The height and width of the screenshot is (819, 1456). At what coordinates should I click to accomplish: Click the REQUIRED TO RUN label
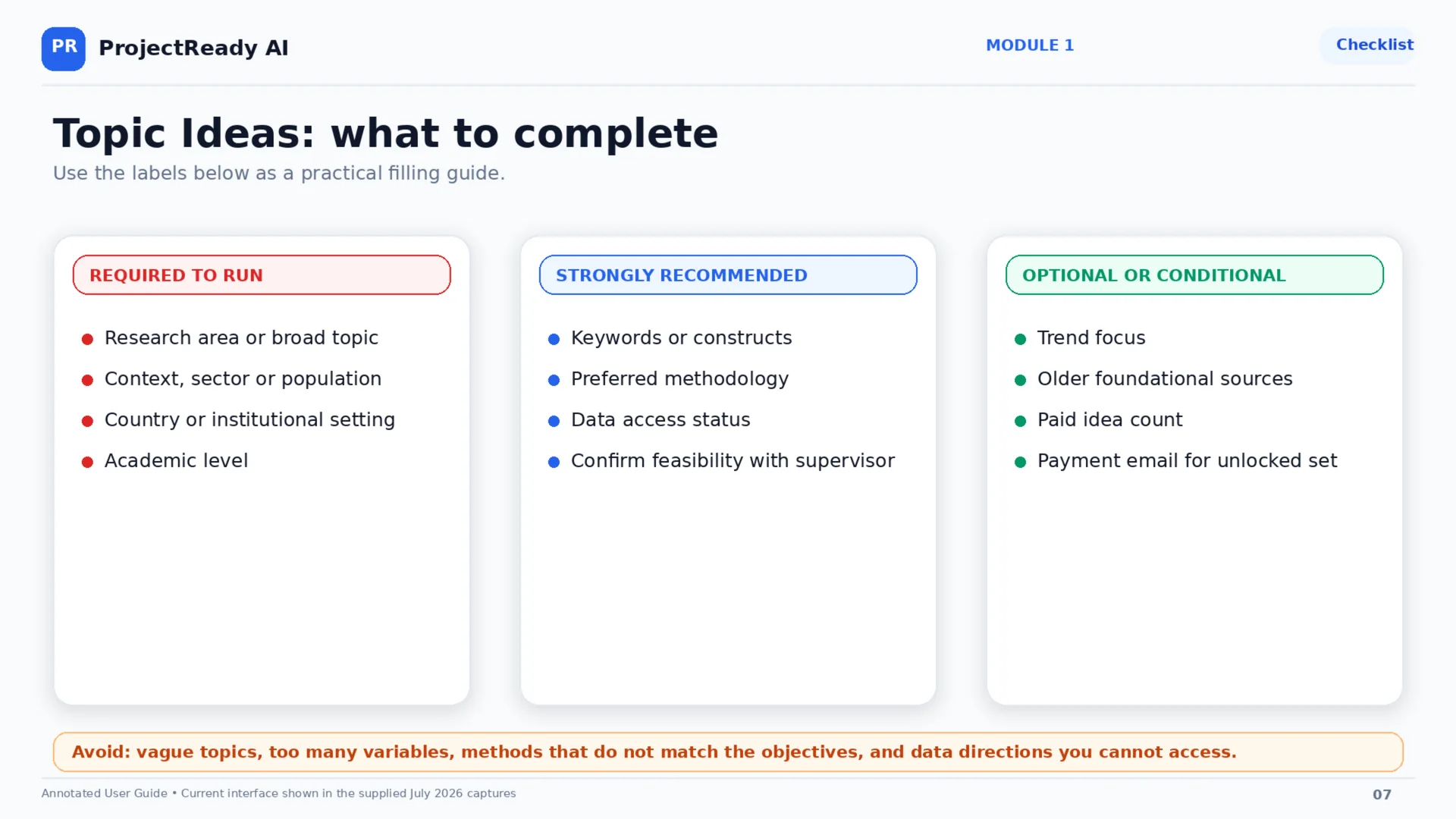click(x=262, y=275)
